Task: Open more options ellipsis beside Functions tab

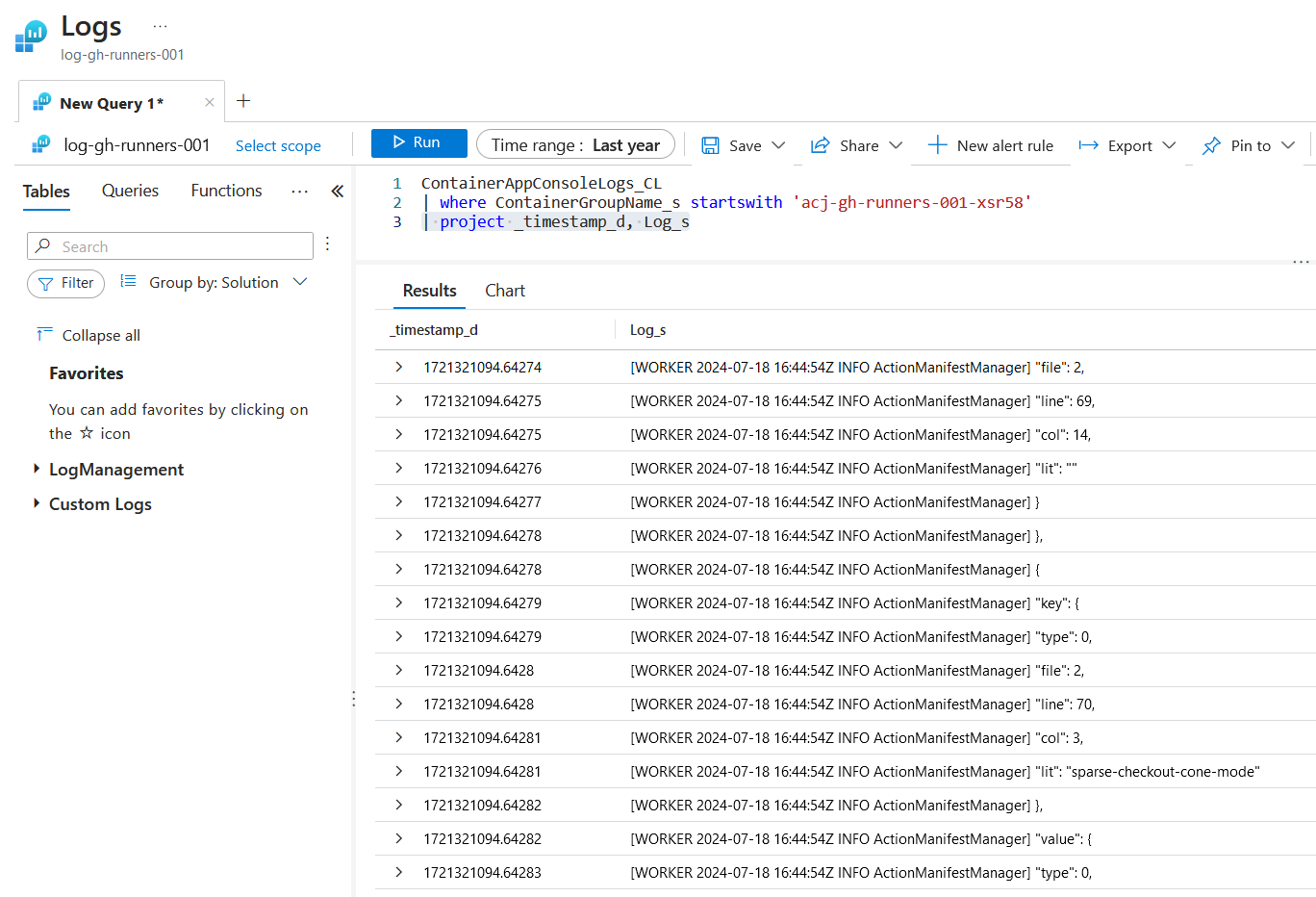Action: (300, 192)
